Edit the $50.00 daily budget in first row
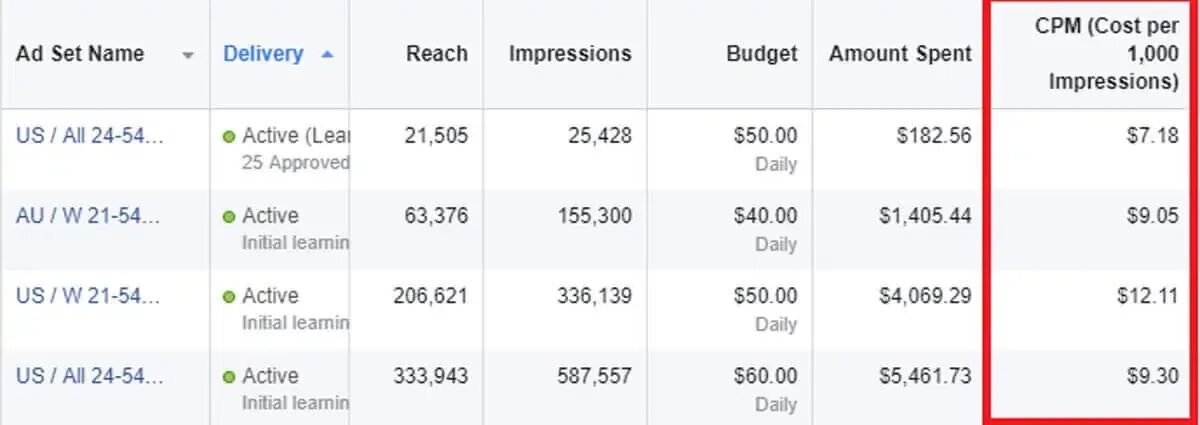 (x=767, y=135)
